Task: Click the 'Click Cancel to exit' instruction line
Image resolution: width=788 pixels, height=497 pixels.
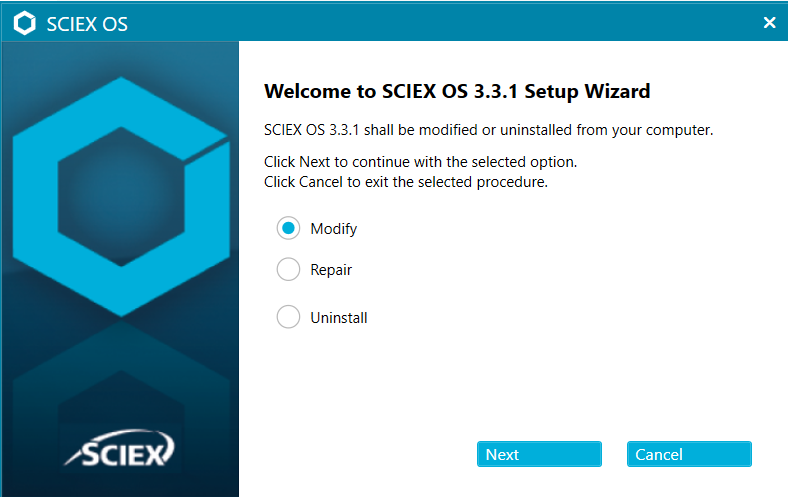Action: pos(406,182)
